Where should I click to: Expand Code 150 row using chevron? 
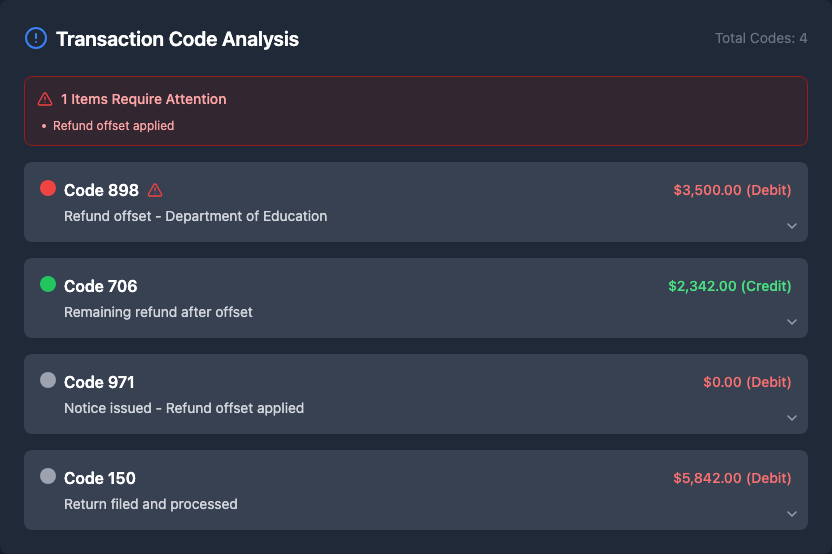click(792, 514)
